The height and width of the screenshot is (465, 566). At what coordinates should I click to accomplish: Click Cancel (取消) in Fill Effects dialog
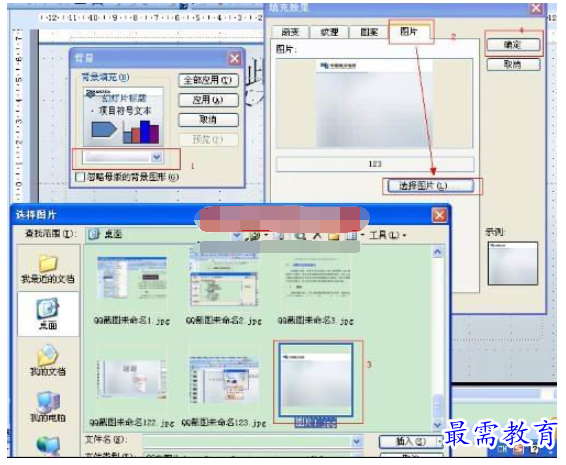[513, 65]
